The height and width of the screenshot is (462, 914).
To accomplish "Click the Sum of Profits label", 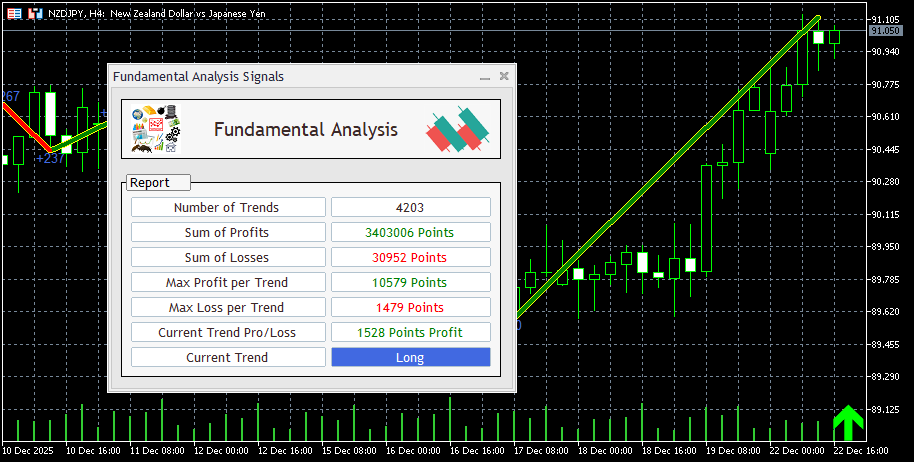I will (x=228, y=232).
